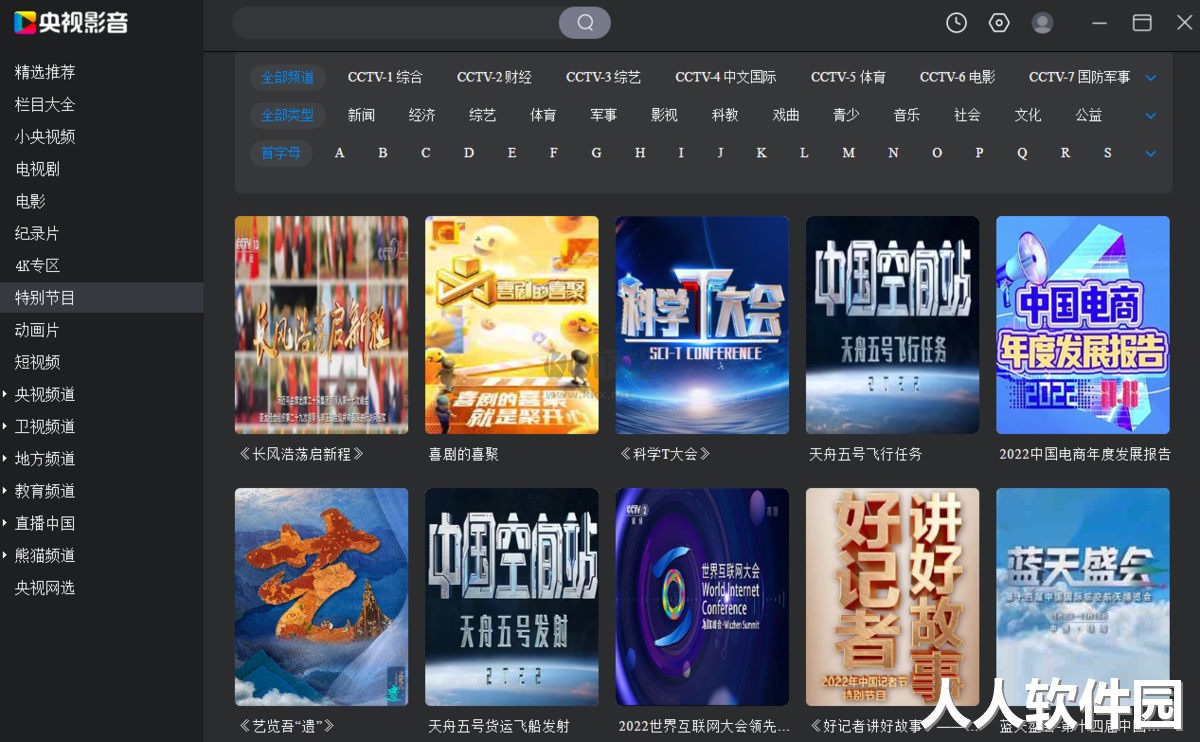Open the 艺览吾遗 poster thumbnail

(x=321, y=597)
